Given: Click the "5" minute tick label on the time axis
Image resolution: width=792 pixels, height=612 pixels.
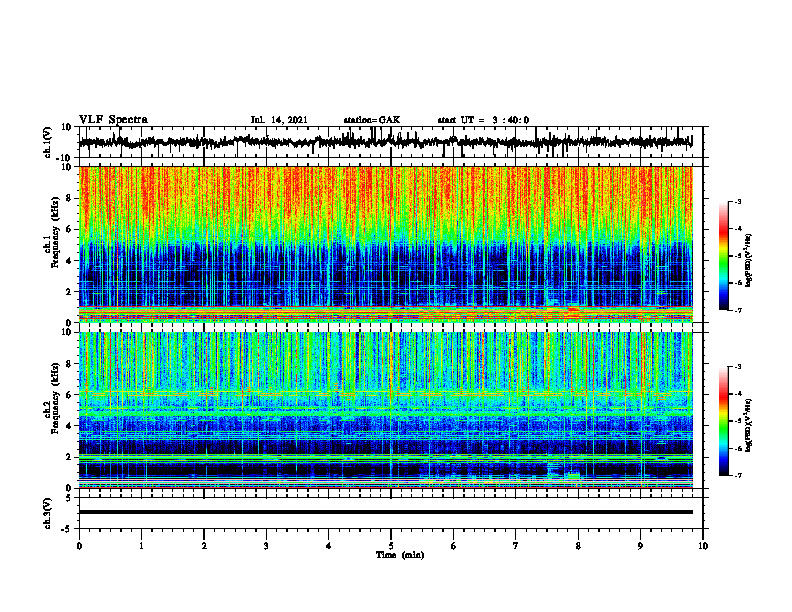Looking at the screenshot, I should (391, 546).
